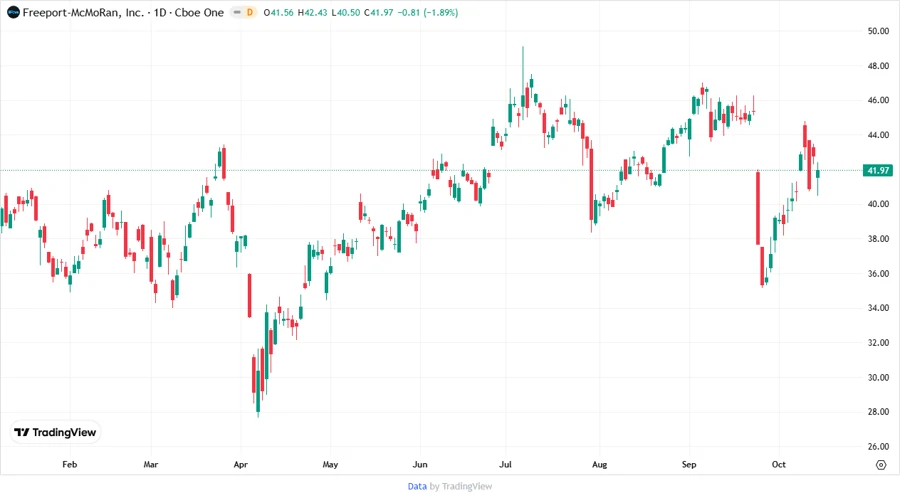The width and height of the screenshot is (900, 498).
Task: Select the Apr label on time axis
Action: [x=240, y=465]
